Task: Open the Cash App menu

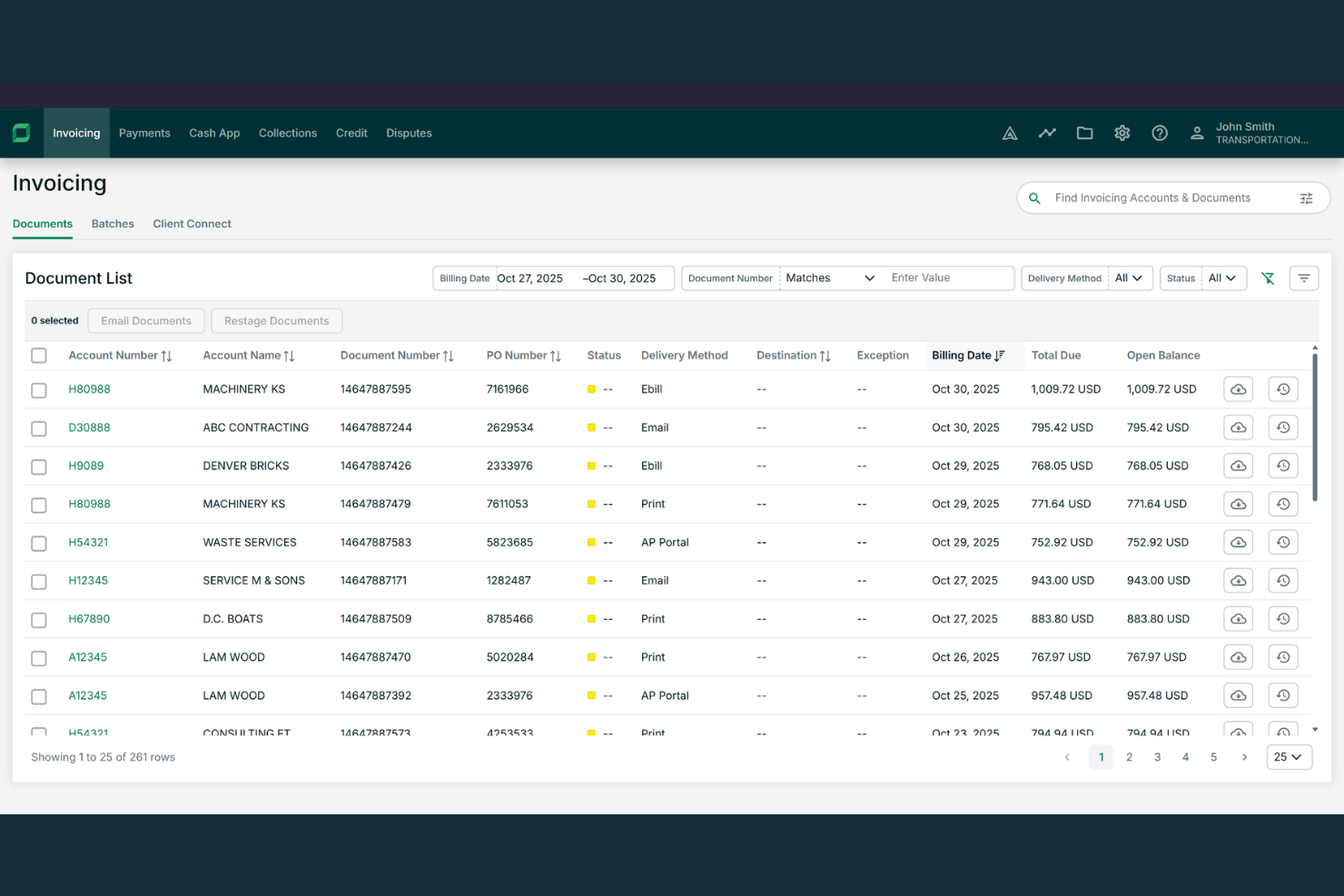Action: 214,133
